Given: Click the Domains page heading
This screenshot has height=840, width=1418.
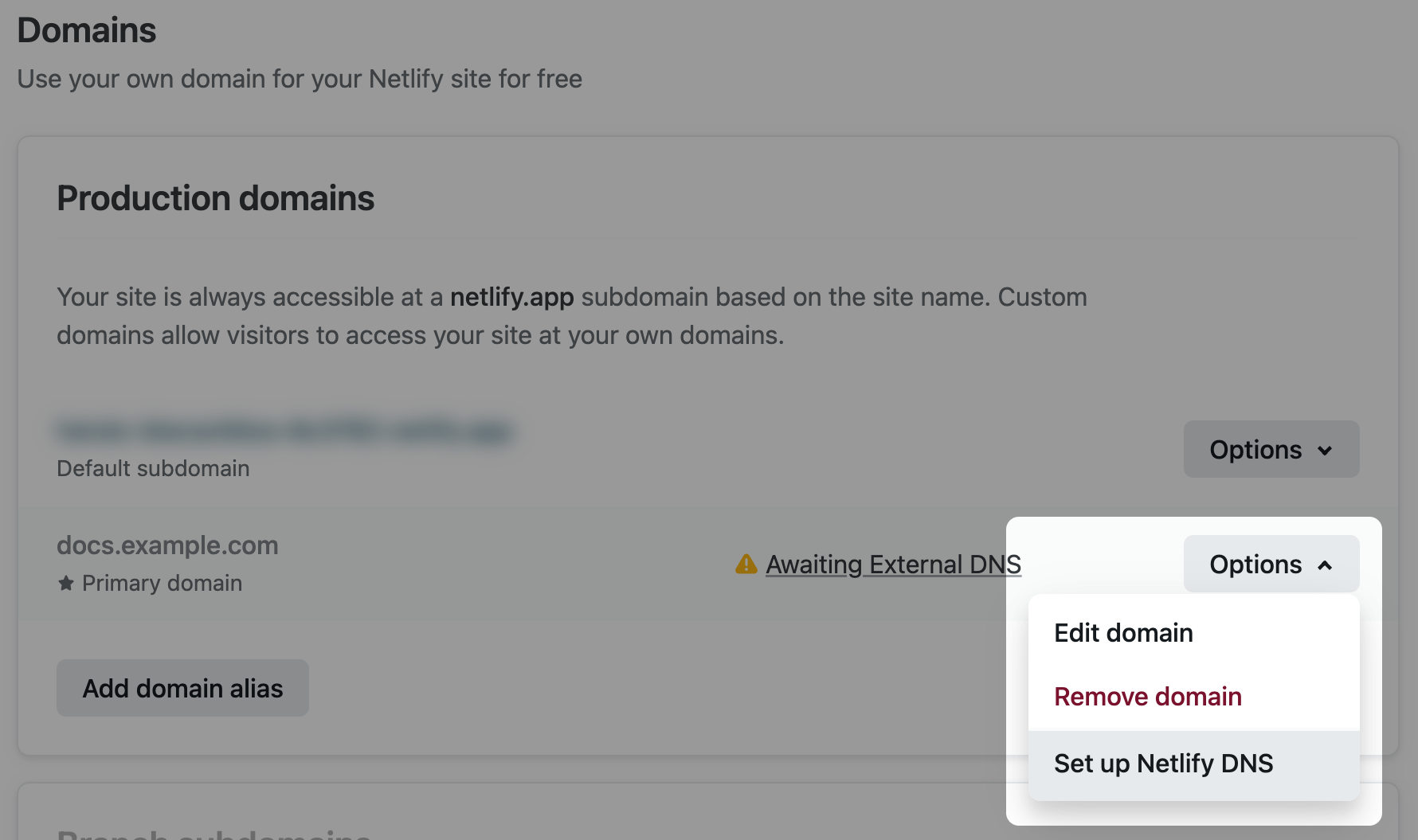Looking at the screenshot, I should 87,30.
